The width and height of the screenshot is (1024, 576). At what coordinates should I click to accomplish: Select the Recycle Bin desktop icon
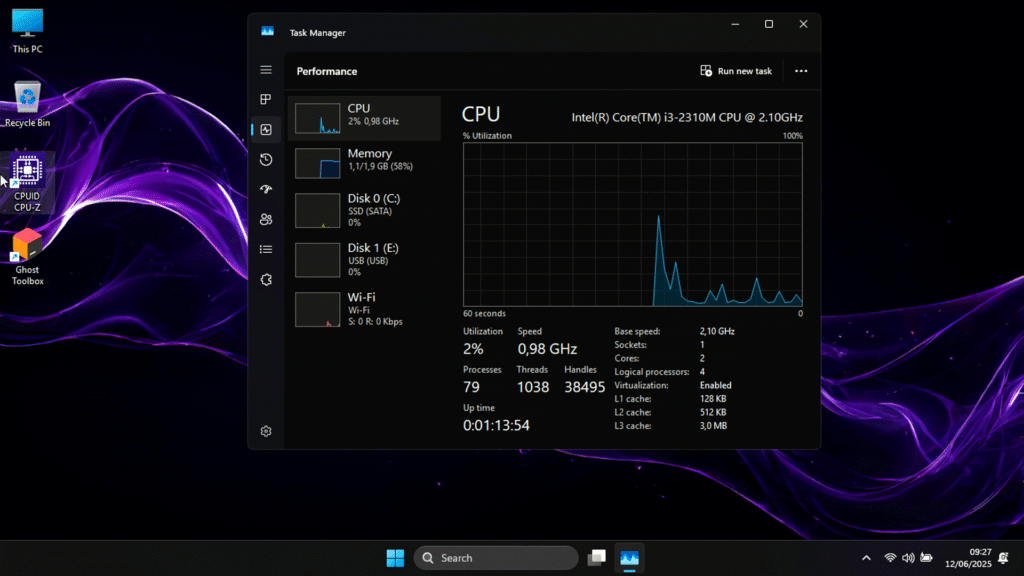click(27, 104)
